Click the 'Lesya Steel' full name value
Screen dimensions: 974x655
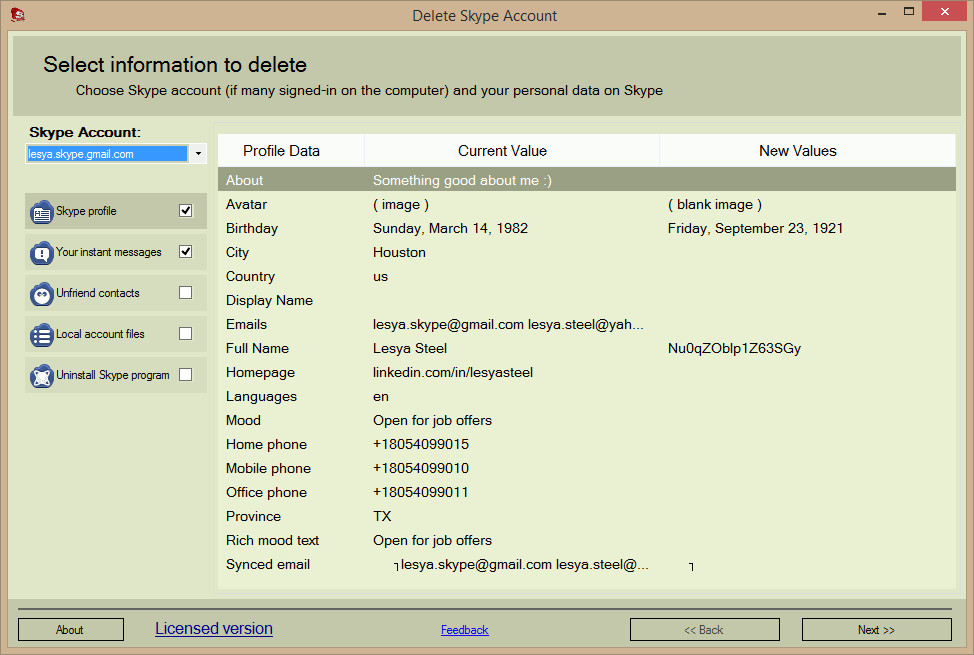click(410, 349)
